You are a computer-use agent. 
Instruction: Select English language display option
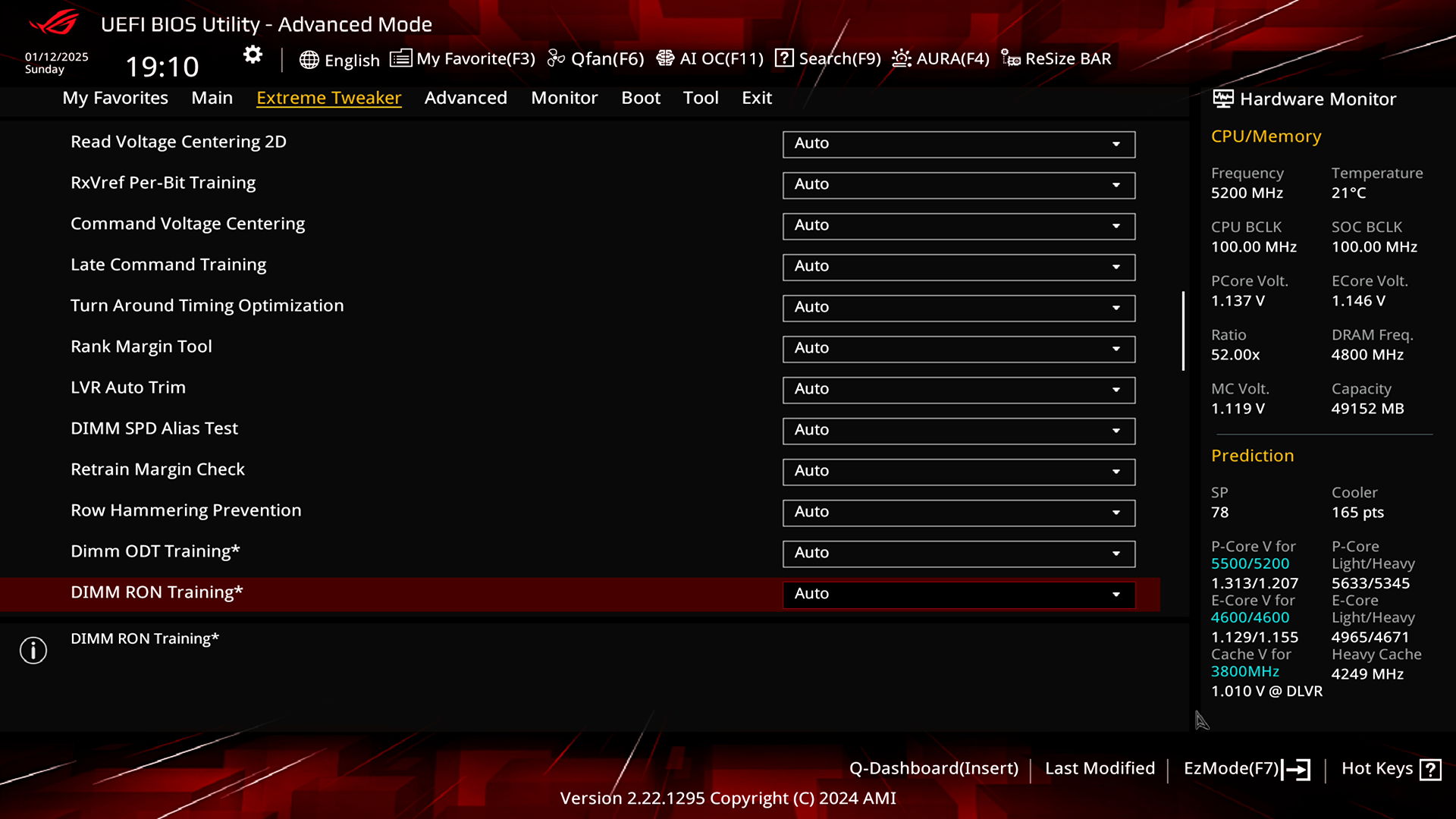tap(340, 58)
